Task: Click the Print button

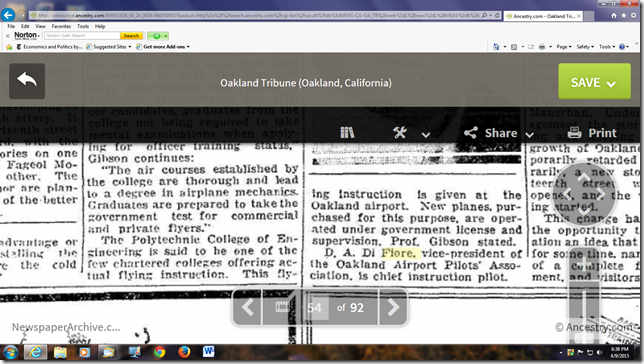Action: (592, 133)
